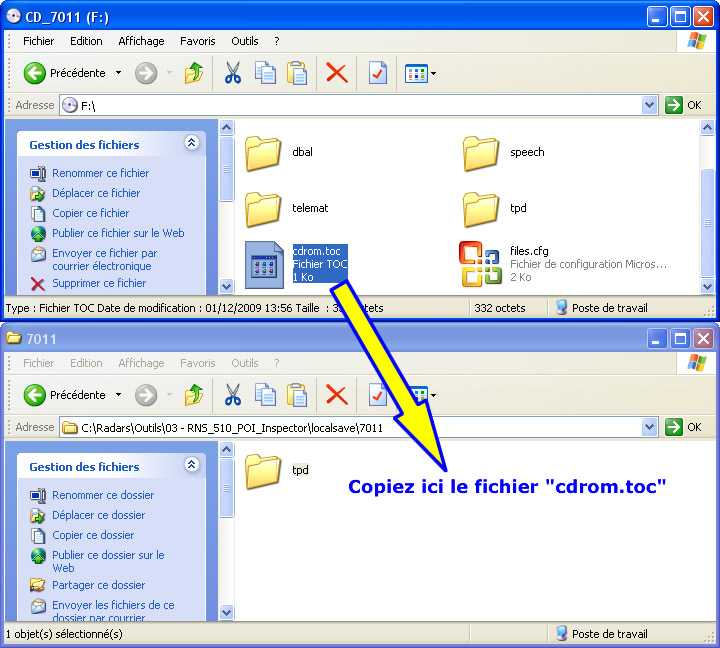Collapse Gestion des fichiers panel in 7011 window
Screen dimensions: 720x648
coord(191,466)
